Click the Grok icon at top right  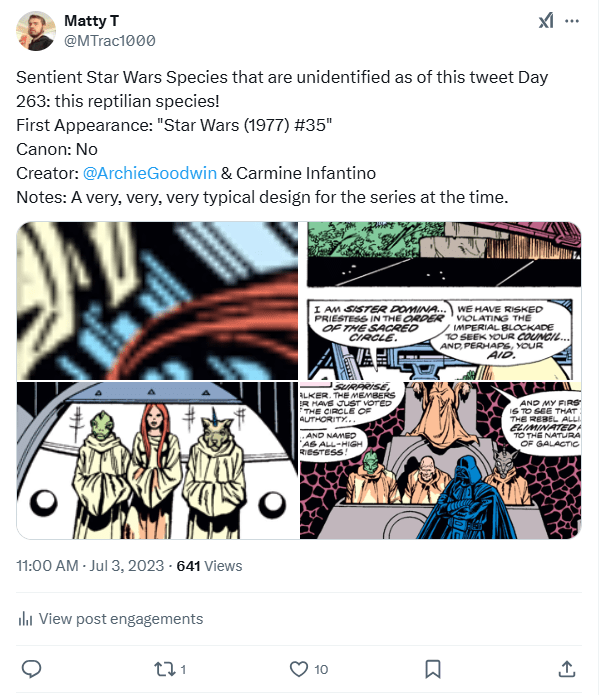point(547,21)
